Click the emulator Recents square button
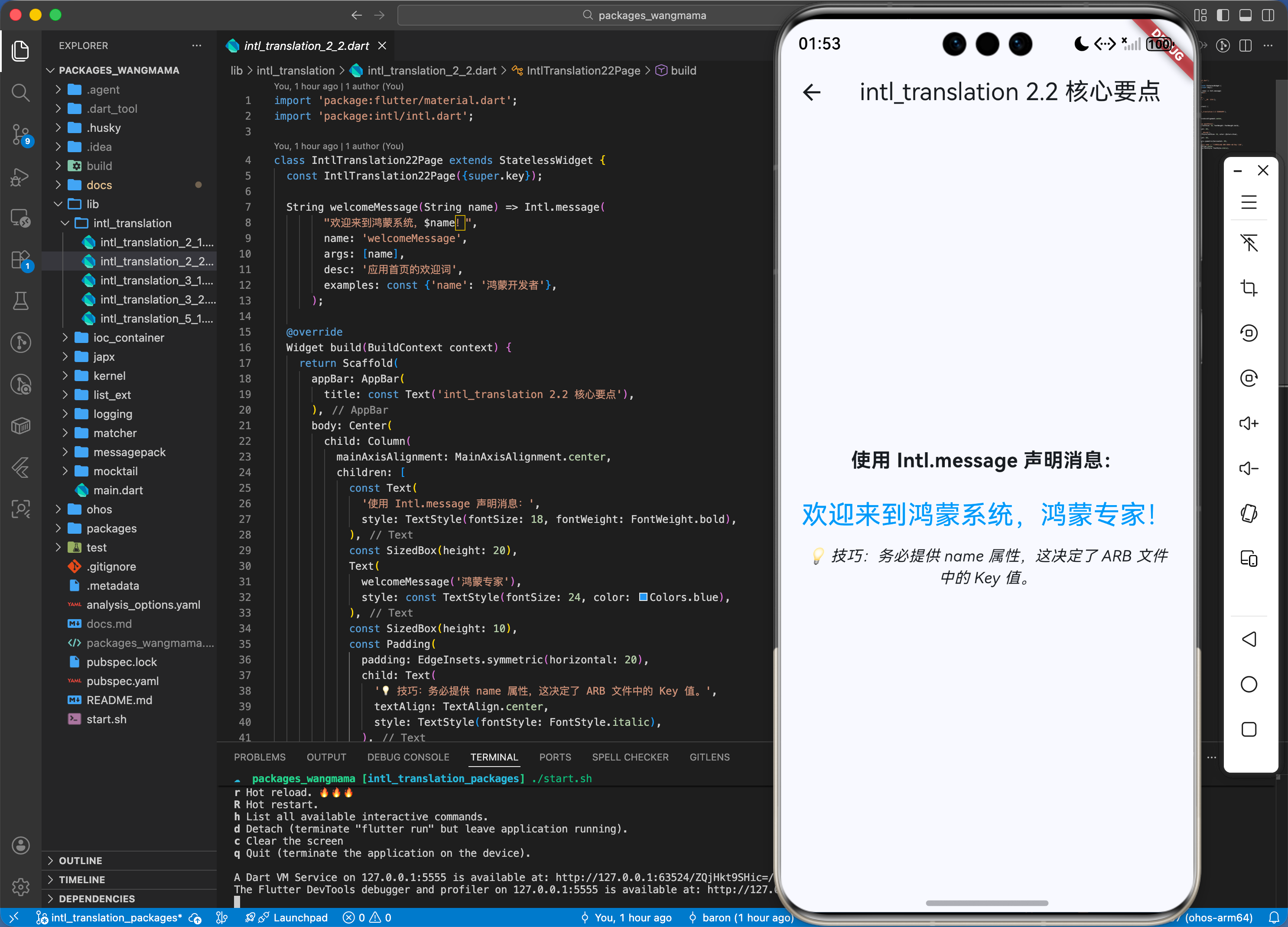Screen dimensions: 1288x927 [1248, 729]
